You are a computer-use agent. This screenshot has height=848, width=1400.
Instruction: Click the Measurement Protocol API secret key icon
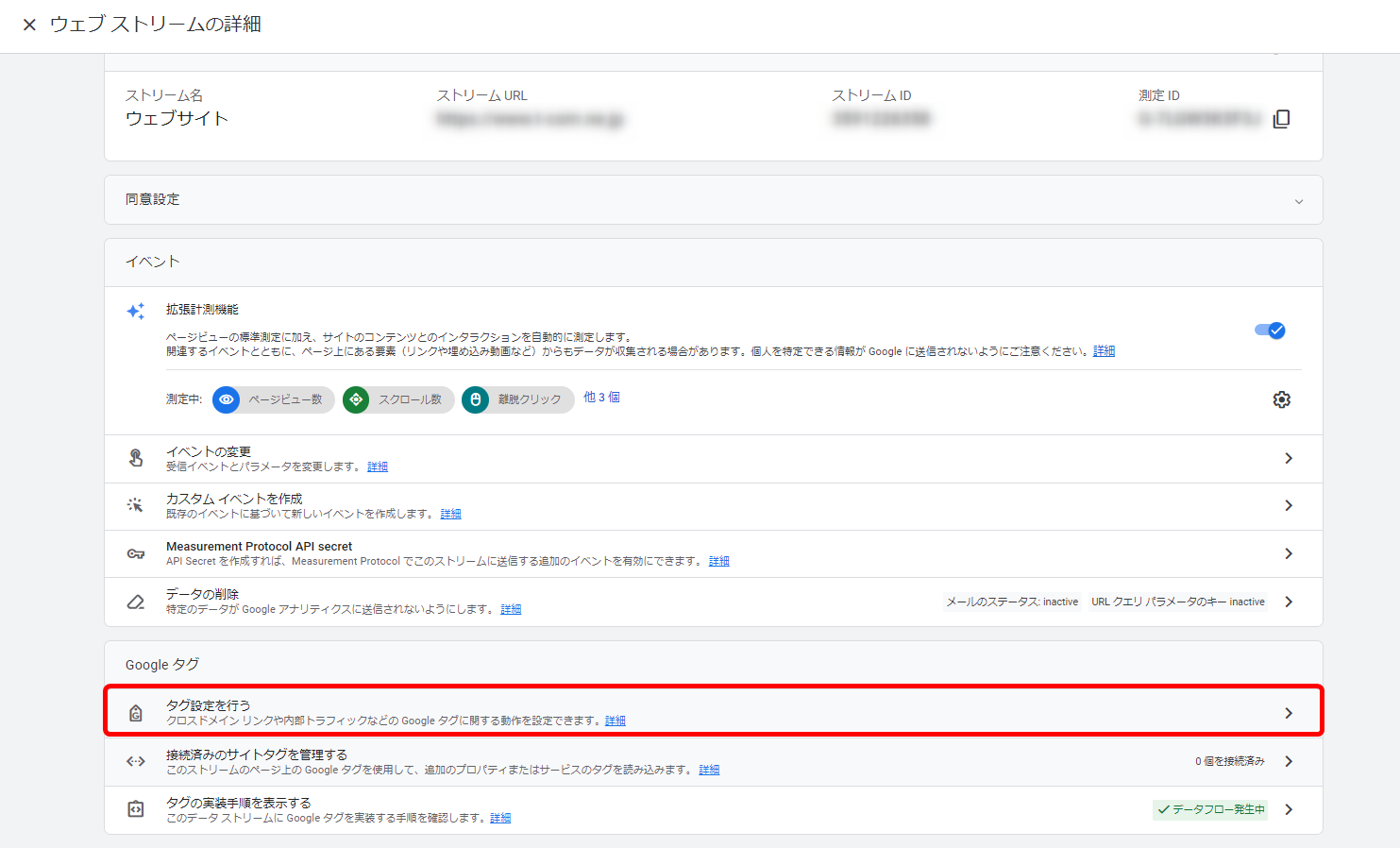136,553
